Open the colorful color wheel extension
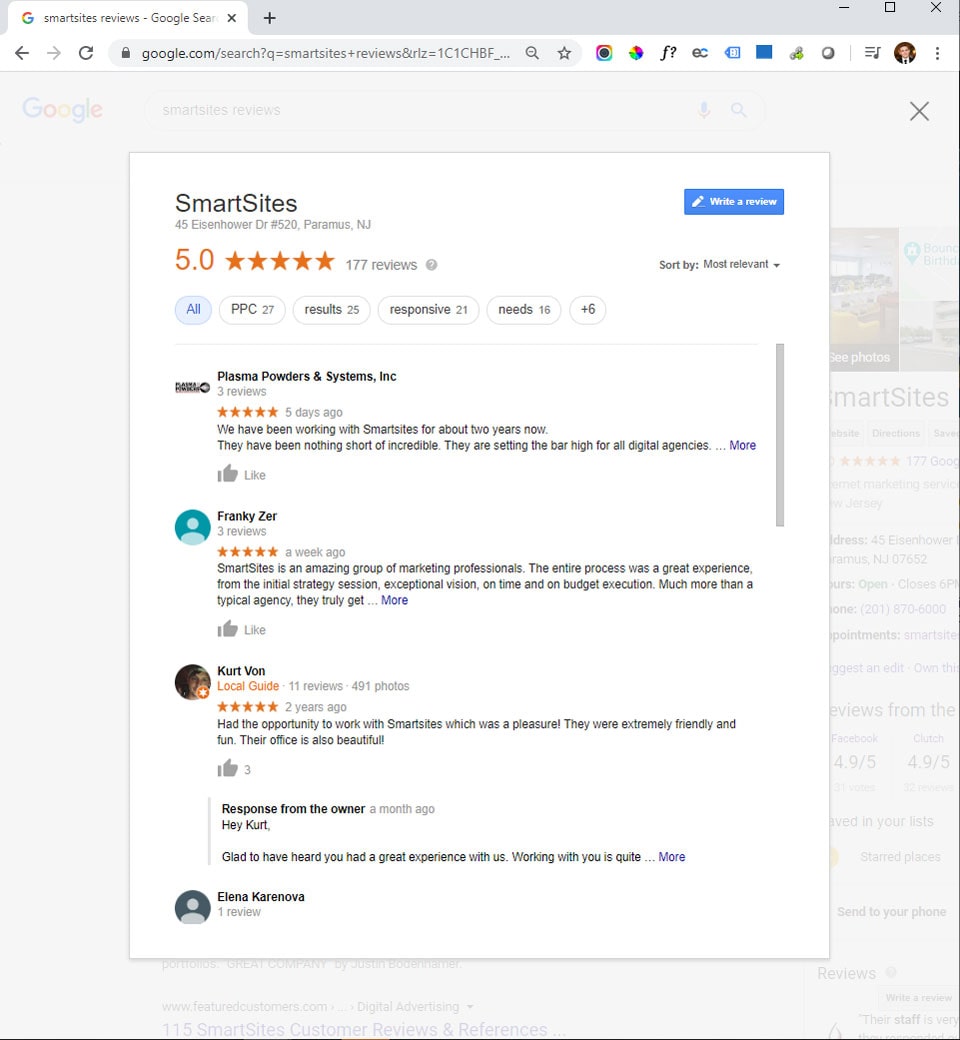The width and height of the screenshot is (960, 1040). click(636, 53)
